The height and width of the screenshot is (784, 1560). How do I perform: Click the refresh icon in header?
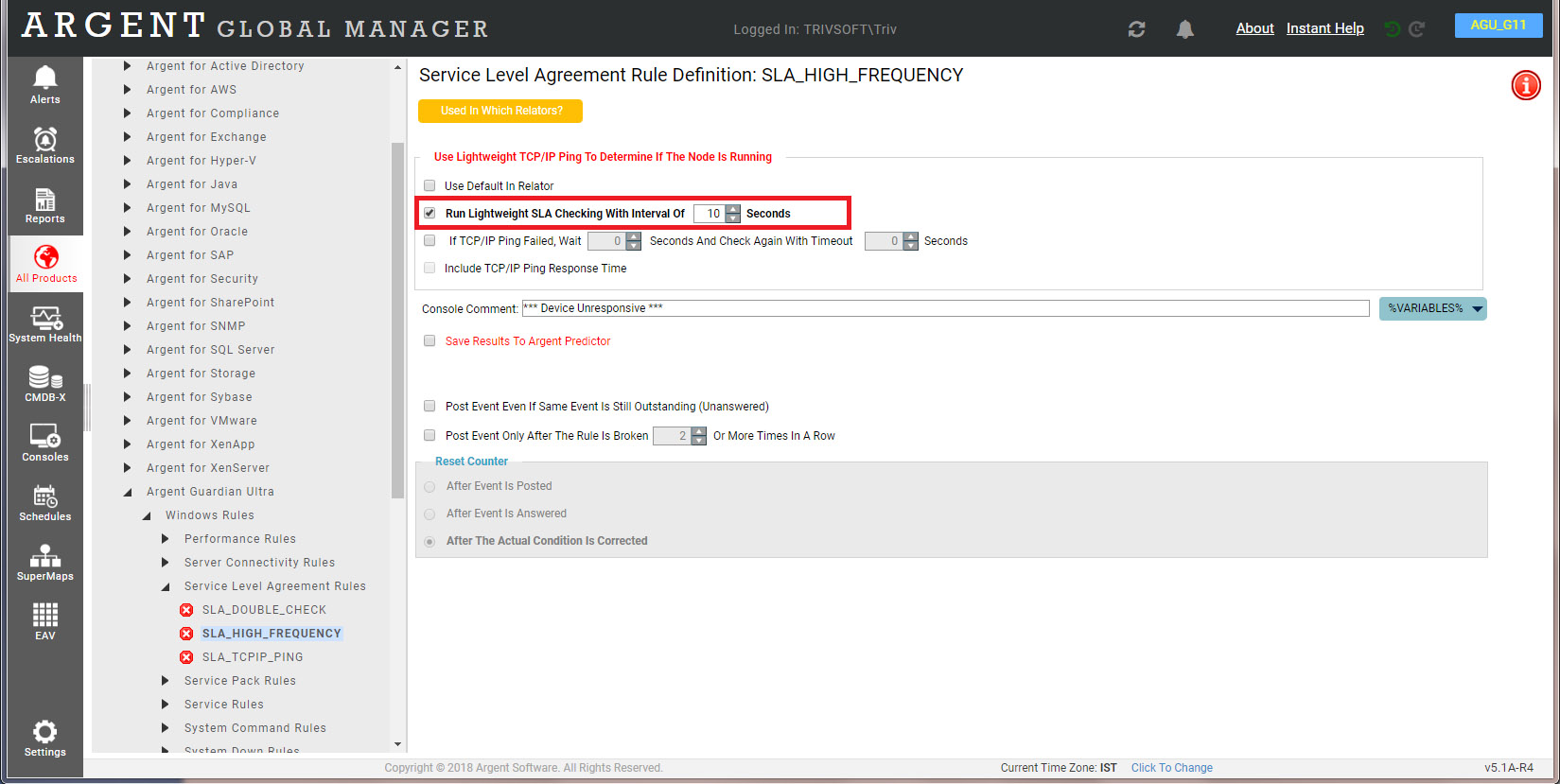[x=1136, y=29]
